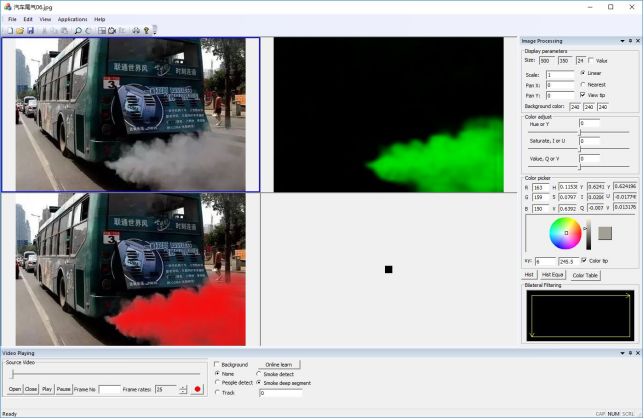
Task: Select the Linear radio option
Action: tap(583, 73)
